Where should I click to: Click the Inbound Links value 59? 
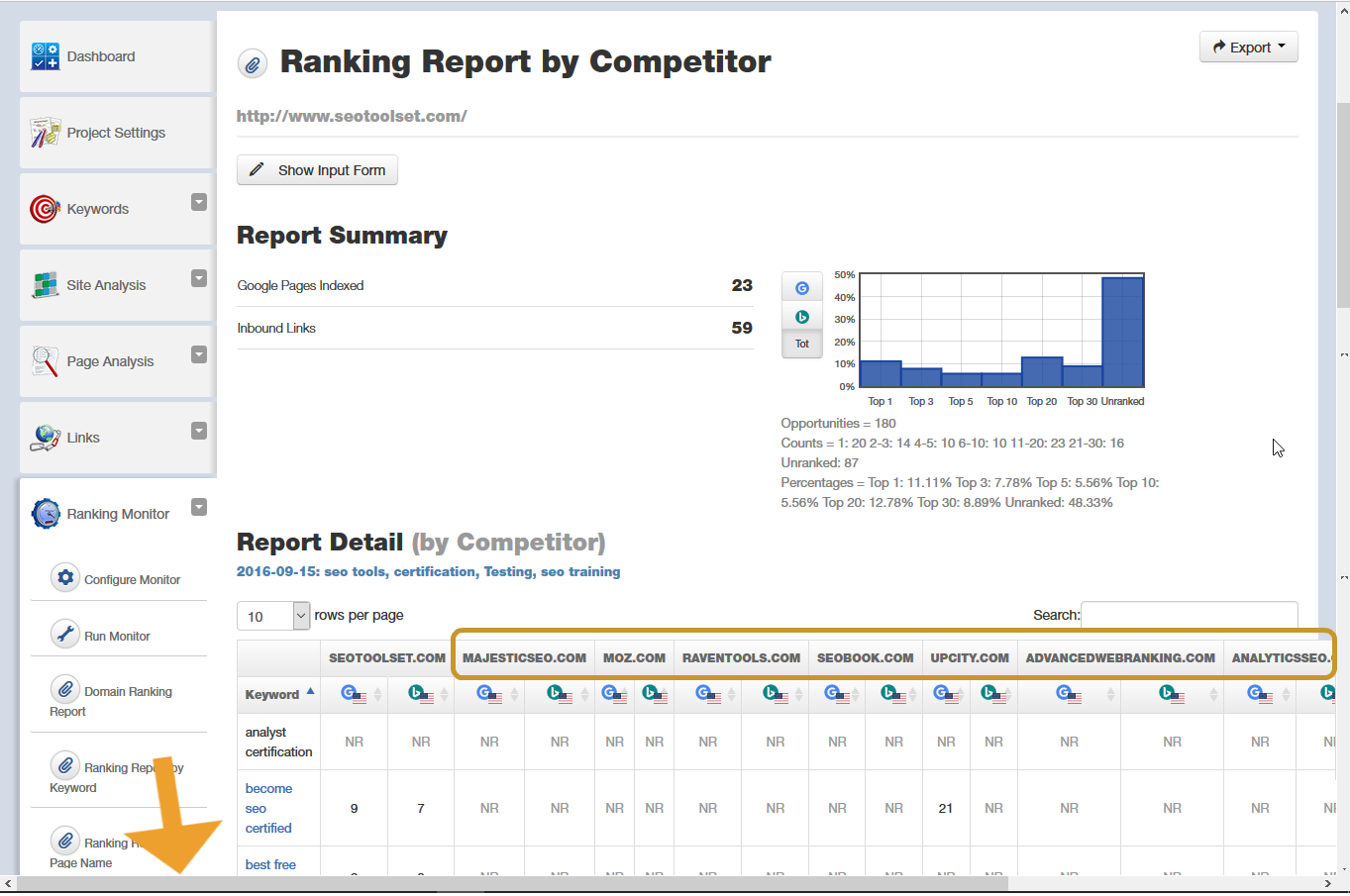pos(742,328)
